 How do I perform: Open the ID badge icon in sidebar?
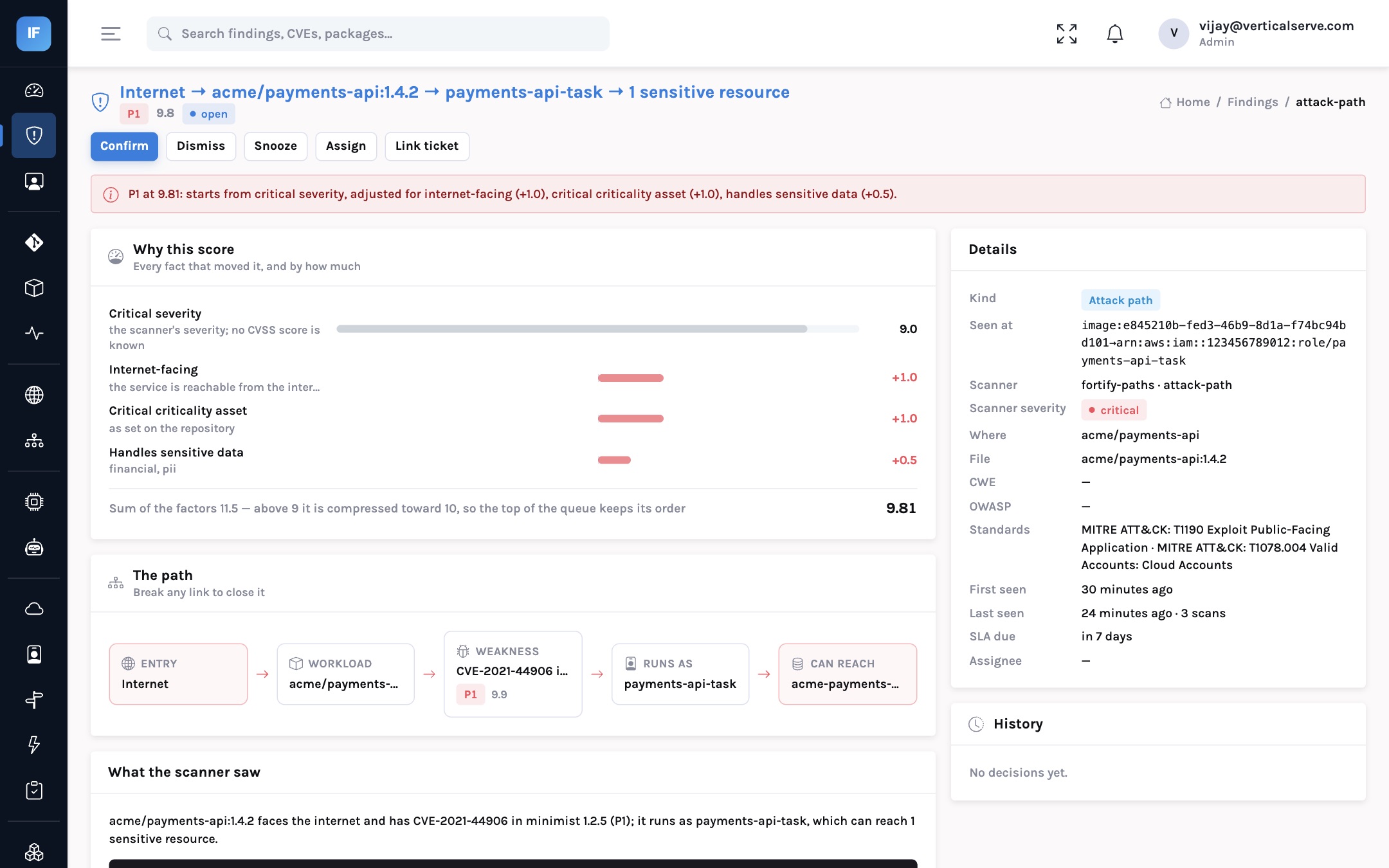pyautogui.click(x=34, y=655)
